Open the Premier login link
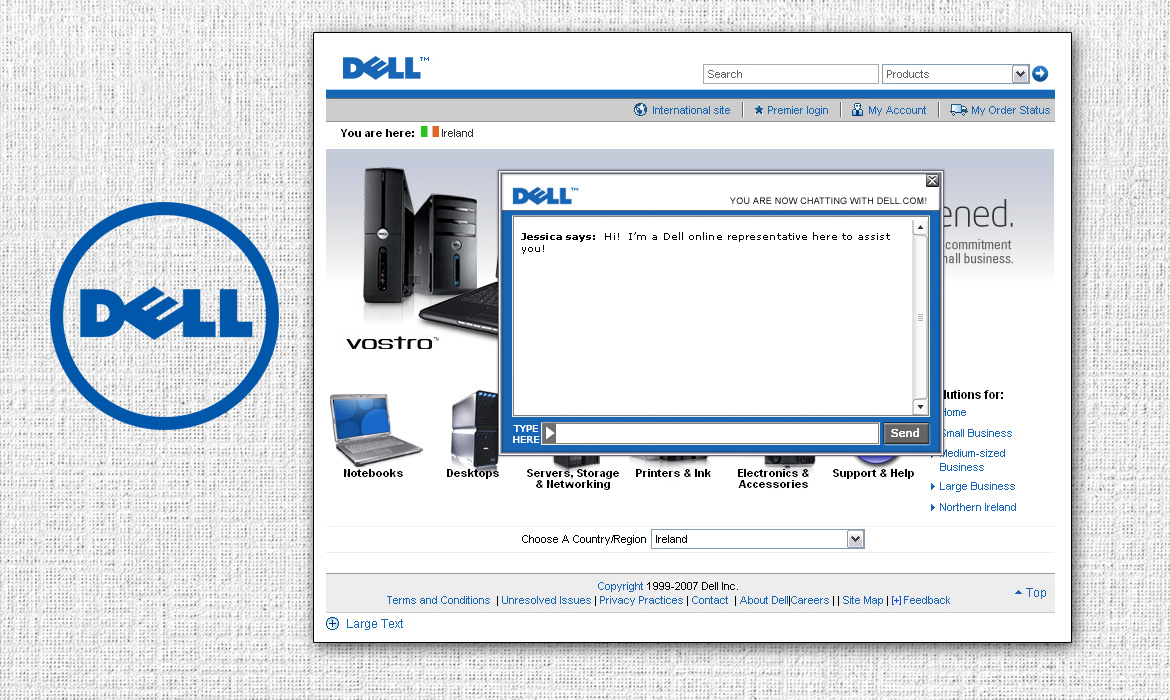Viewport: 1170px width, 700px height. [798, 110]
